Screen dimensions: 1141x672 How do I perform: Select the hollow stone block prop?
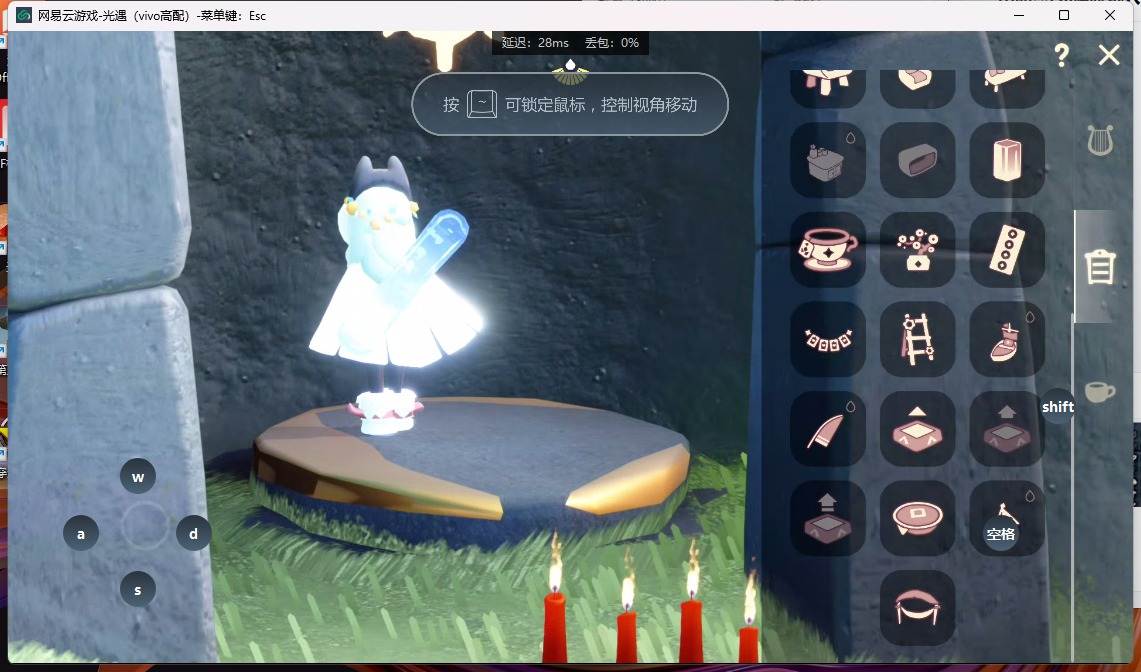click(x=917, y=160)
